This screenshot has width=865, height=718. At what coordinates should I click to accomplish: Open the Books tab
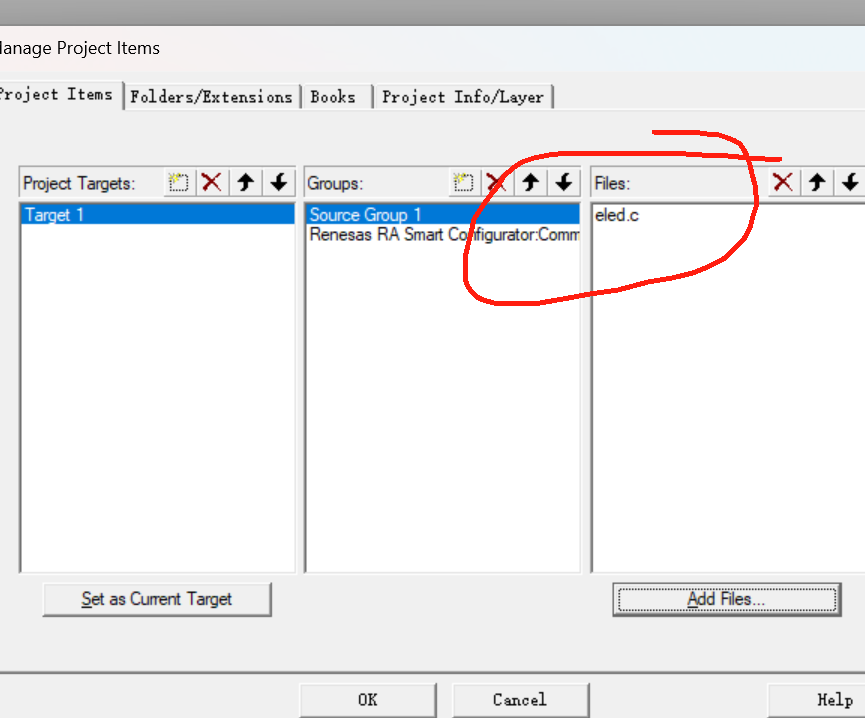click(337, 97)
